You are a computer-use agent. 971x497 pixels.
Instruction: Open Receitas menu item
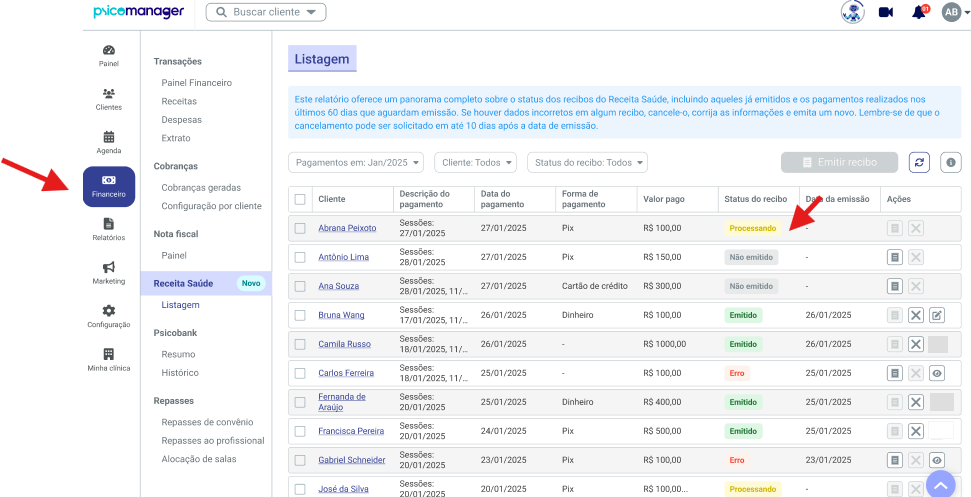pos(179,101)
